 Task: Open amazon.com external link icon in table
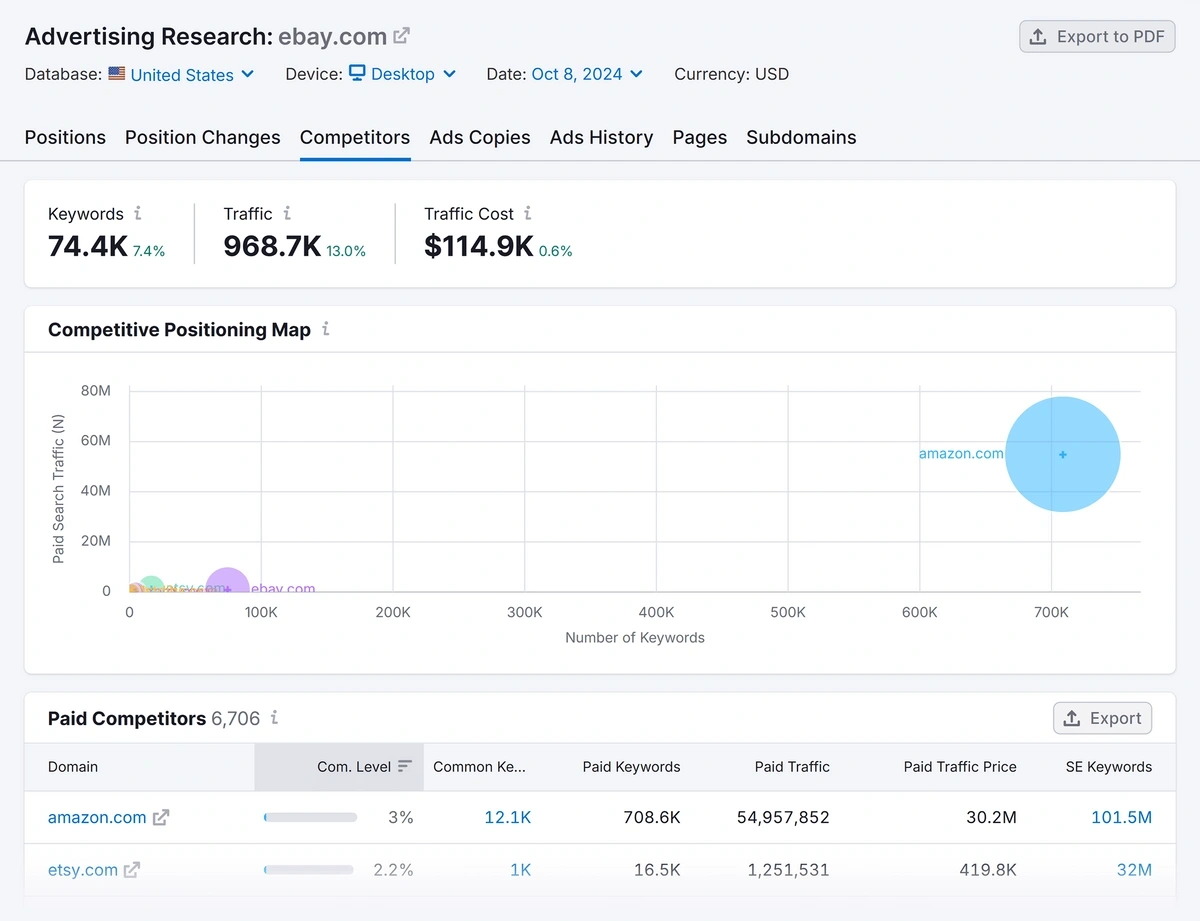coord(161,817)
